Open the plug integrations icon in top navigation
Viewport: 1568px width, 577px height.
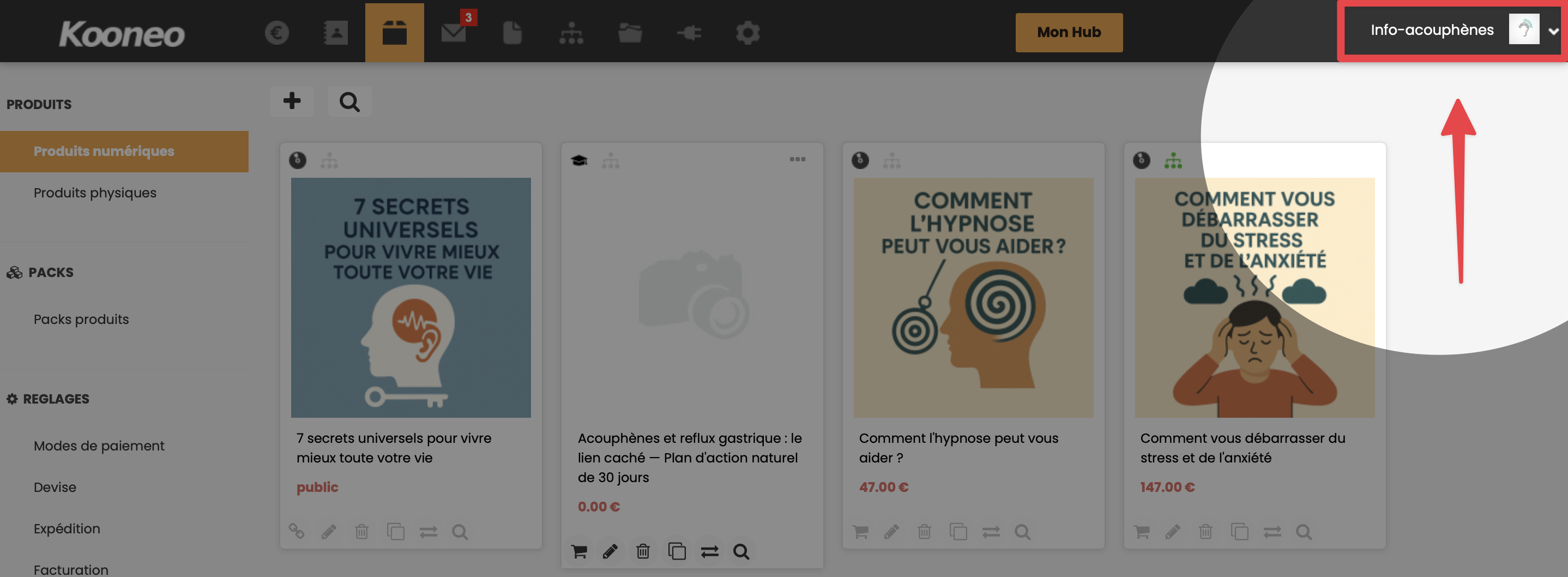689,32
